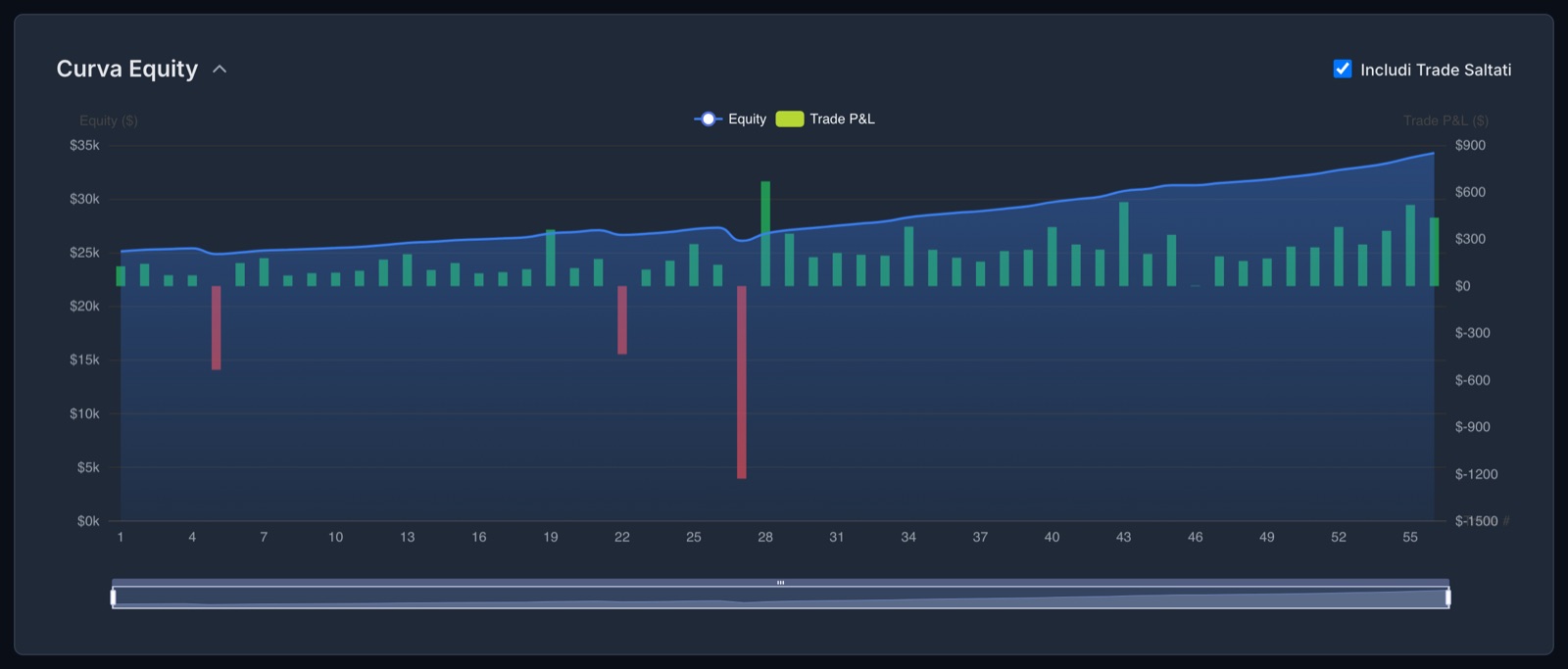Click the $0 P&L axis label

coord(1462,286)
